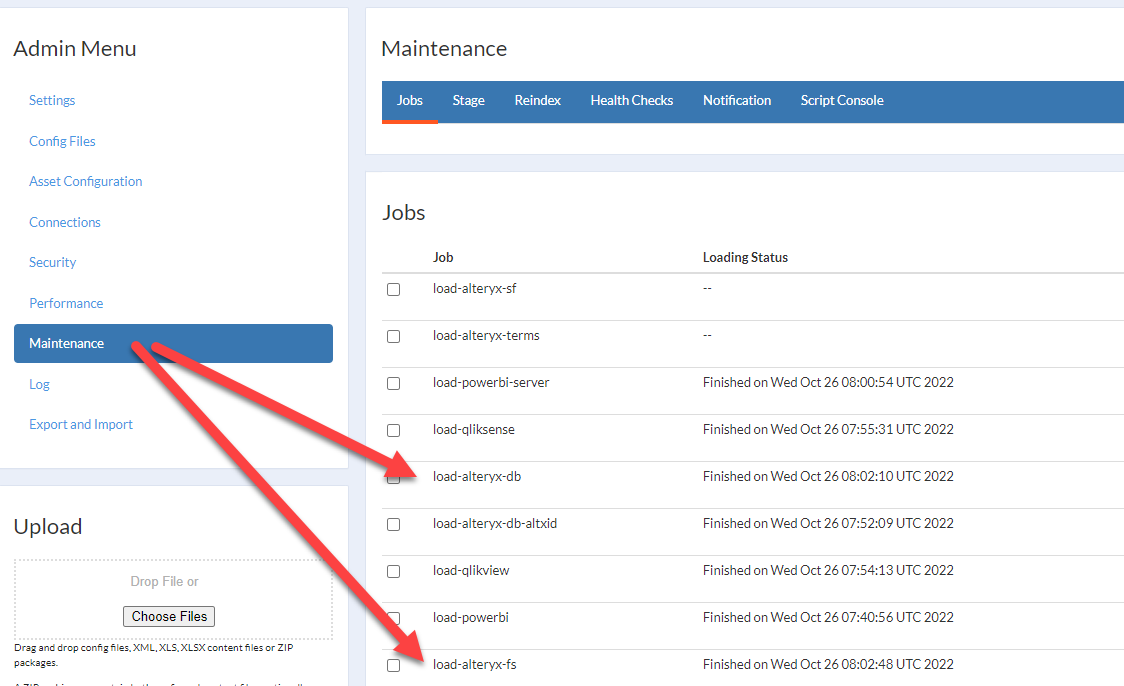Check the load-alteryx-sf job checkbox

(x=393, y=289)
